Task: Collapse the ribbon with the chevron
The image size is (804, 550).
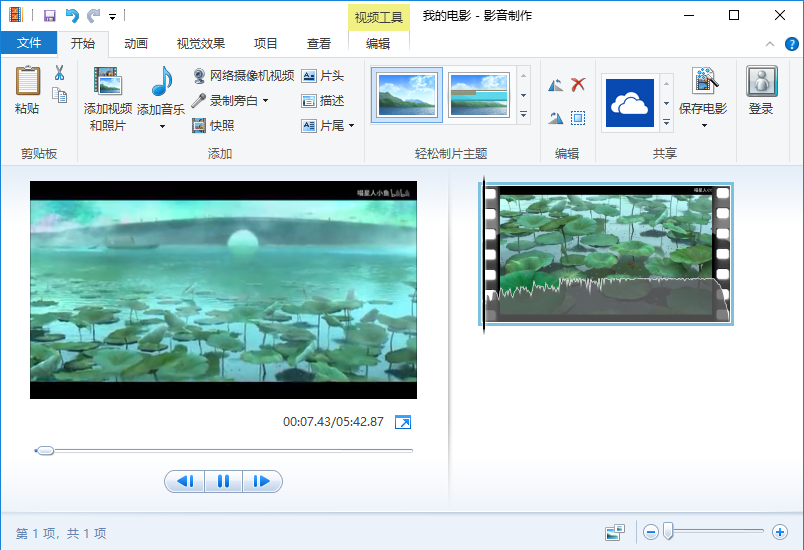Action: coord(770,44)
